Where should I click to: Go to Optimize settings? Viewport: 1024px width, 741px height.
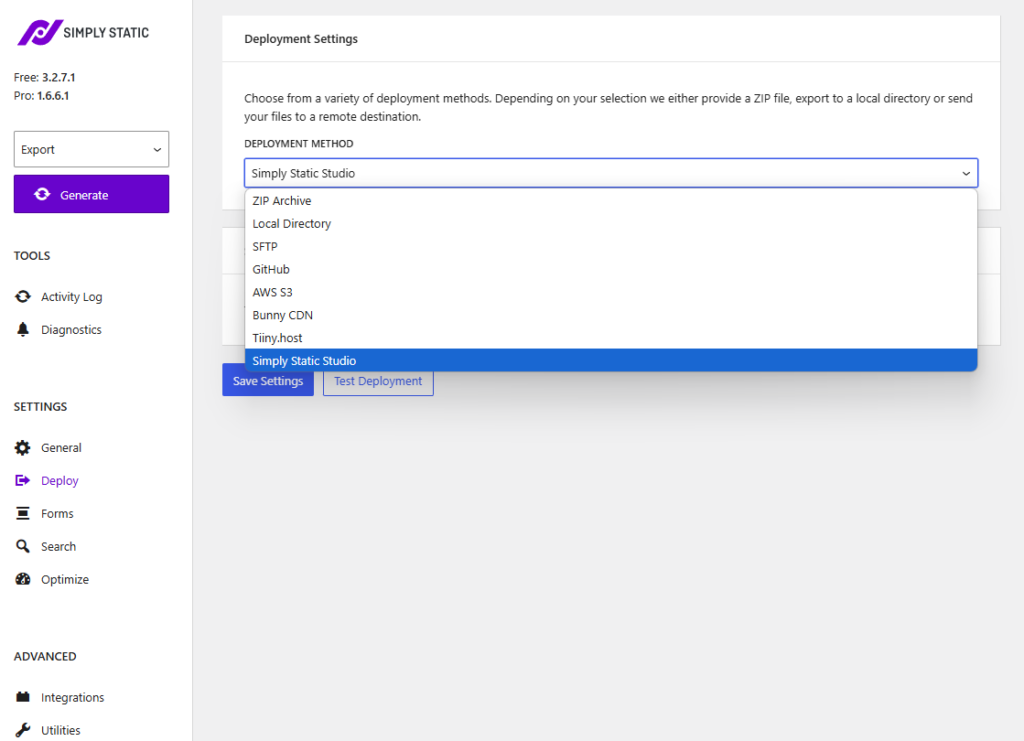[x=65, y=579]
